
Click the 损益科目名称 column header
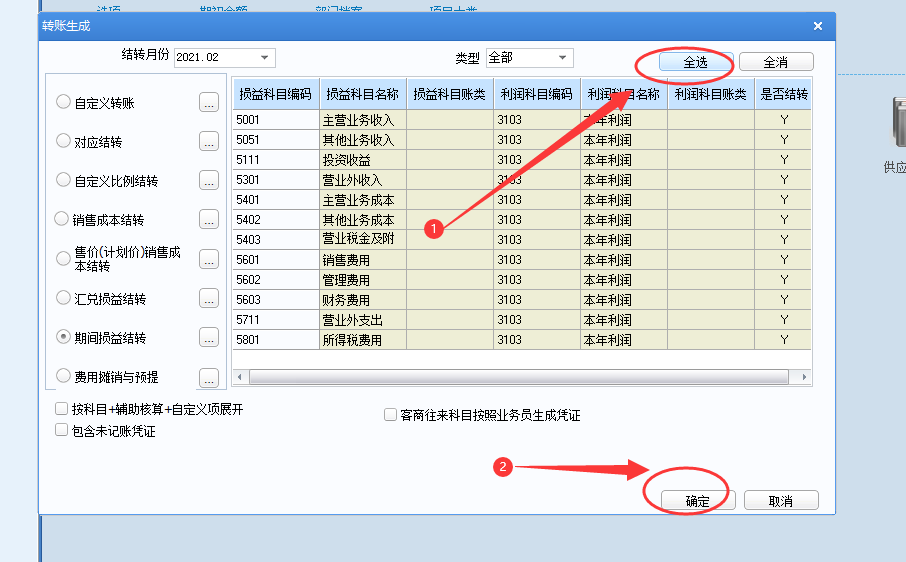(x=363, y=94)
